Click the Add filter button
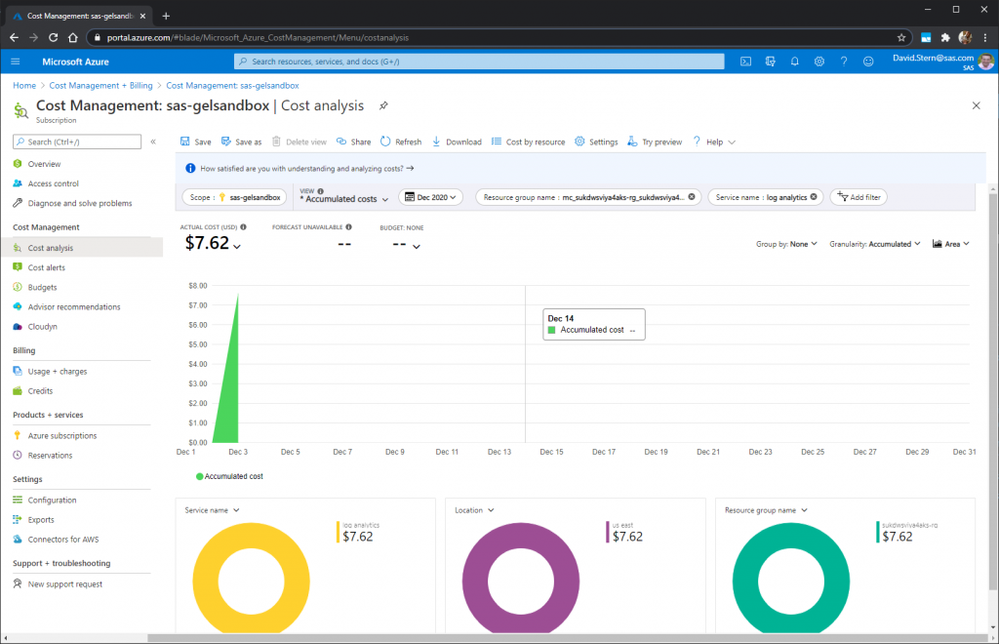999x644 pixels. (x=859, y=197)
